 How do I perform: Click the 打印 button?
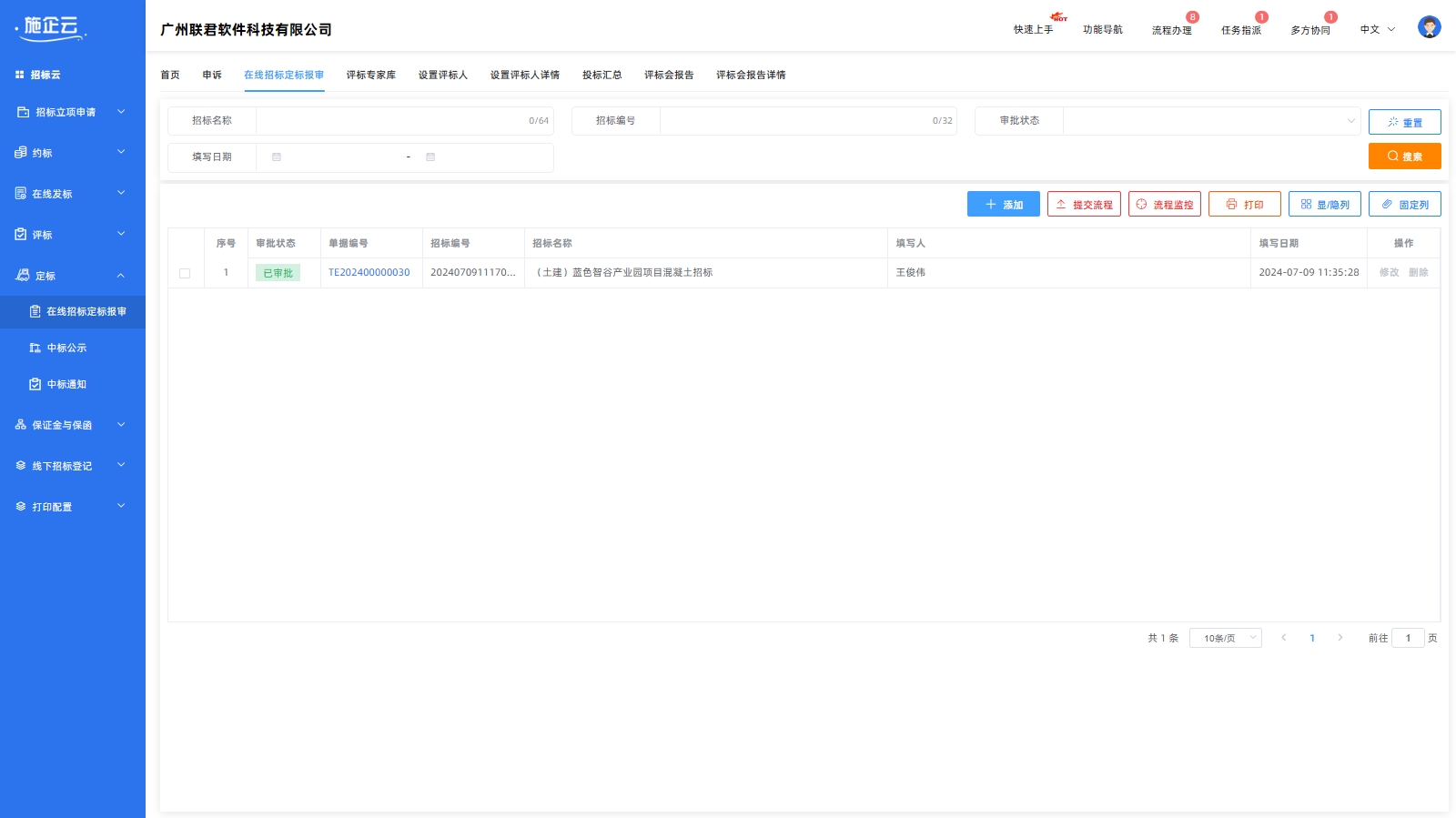pyautogui.click(x=1244, y=204)
